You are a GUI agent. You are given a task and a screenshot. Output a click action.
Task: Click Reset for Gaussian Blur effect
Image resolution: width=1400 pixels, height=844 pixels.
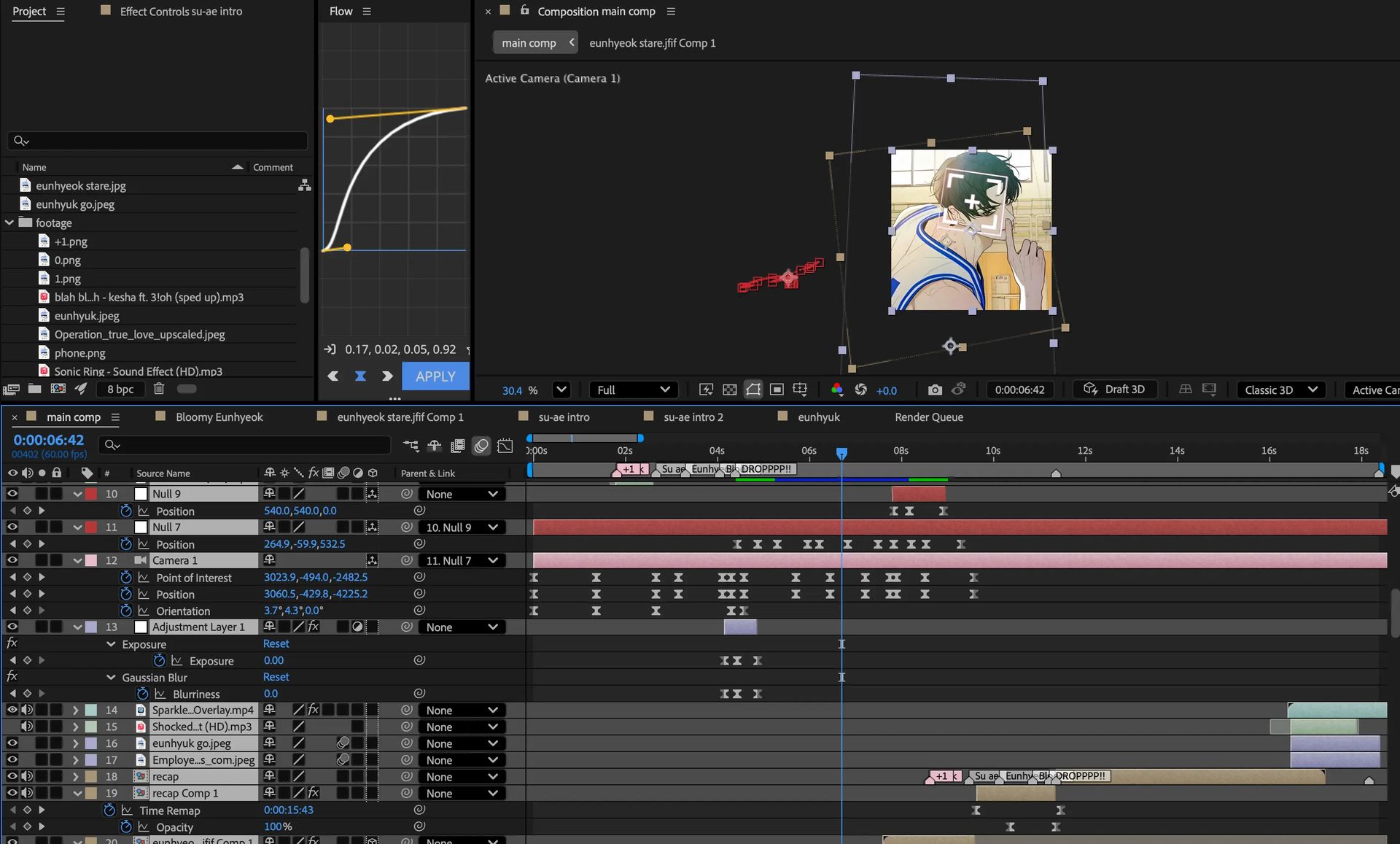pyautogui.click(x=276, y=677)
